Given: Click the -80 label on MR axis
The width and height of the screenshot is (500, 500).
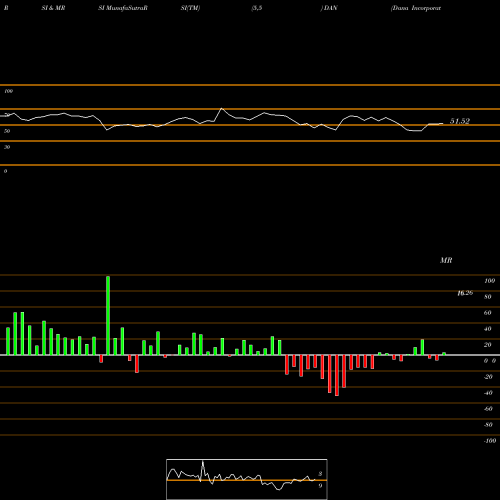Looking at the screenshot, I should tap(488, 425).
